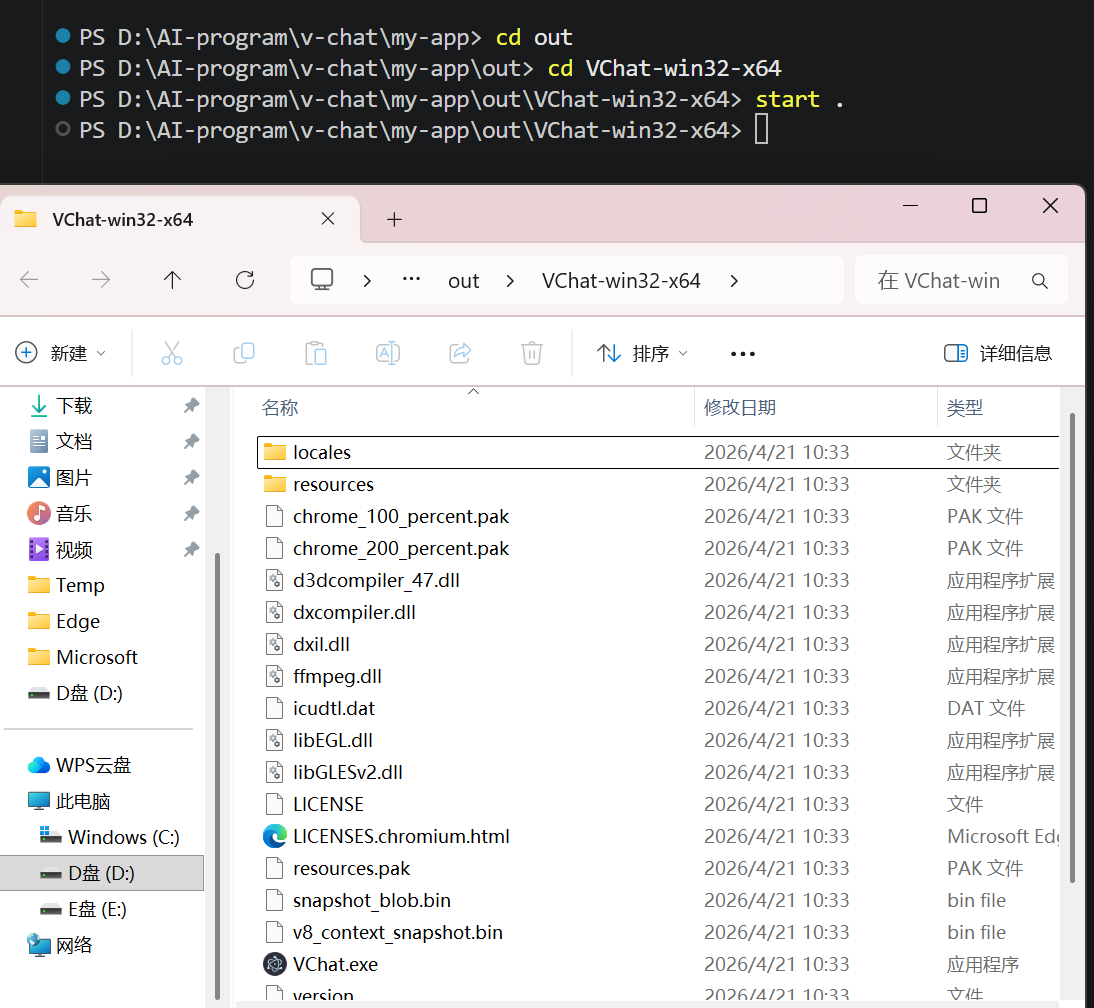
Task: Click the Edge icon of LICENSES.chromium.html
Action: pos(275,836)
